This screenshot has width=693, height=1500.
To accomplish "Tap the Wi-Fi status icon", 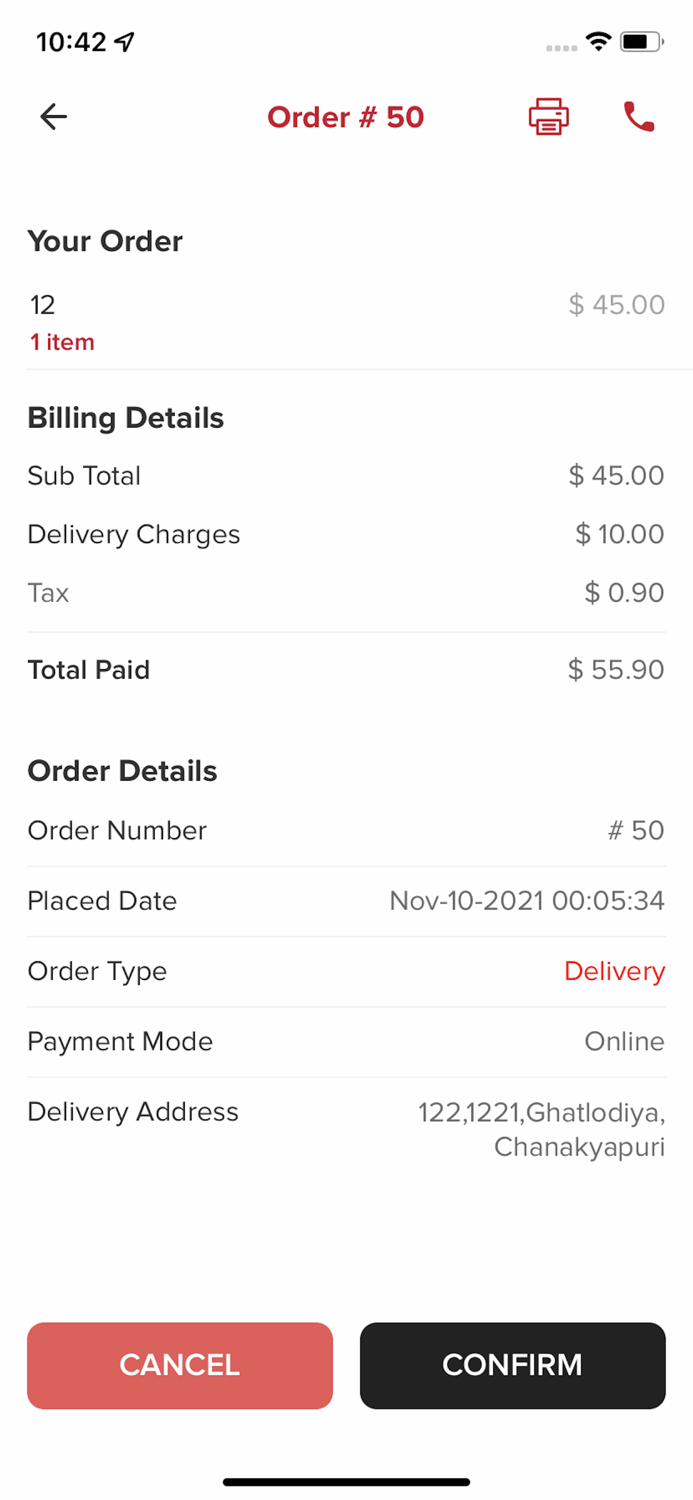I will click(599, 42).
